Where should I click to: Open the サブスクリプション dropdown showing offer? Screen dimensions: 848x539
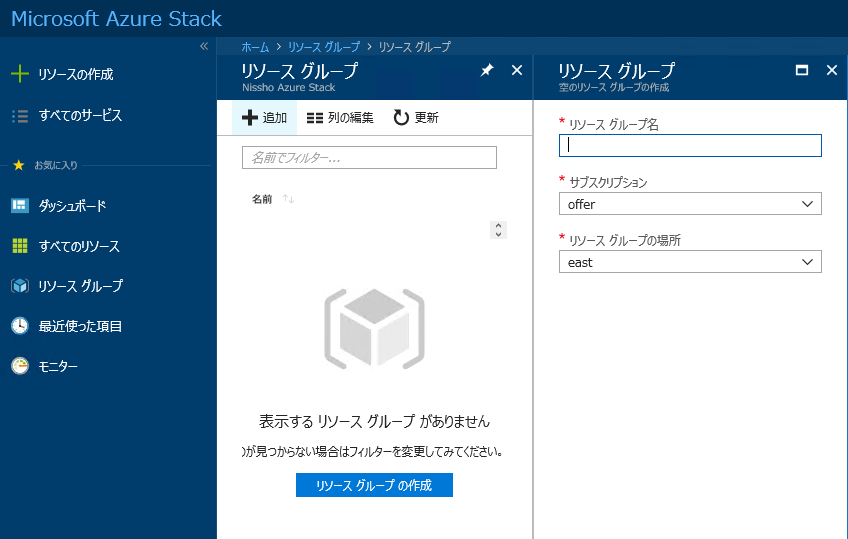690,204
